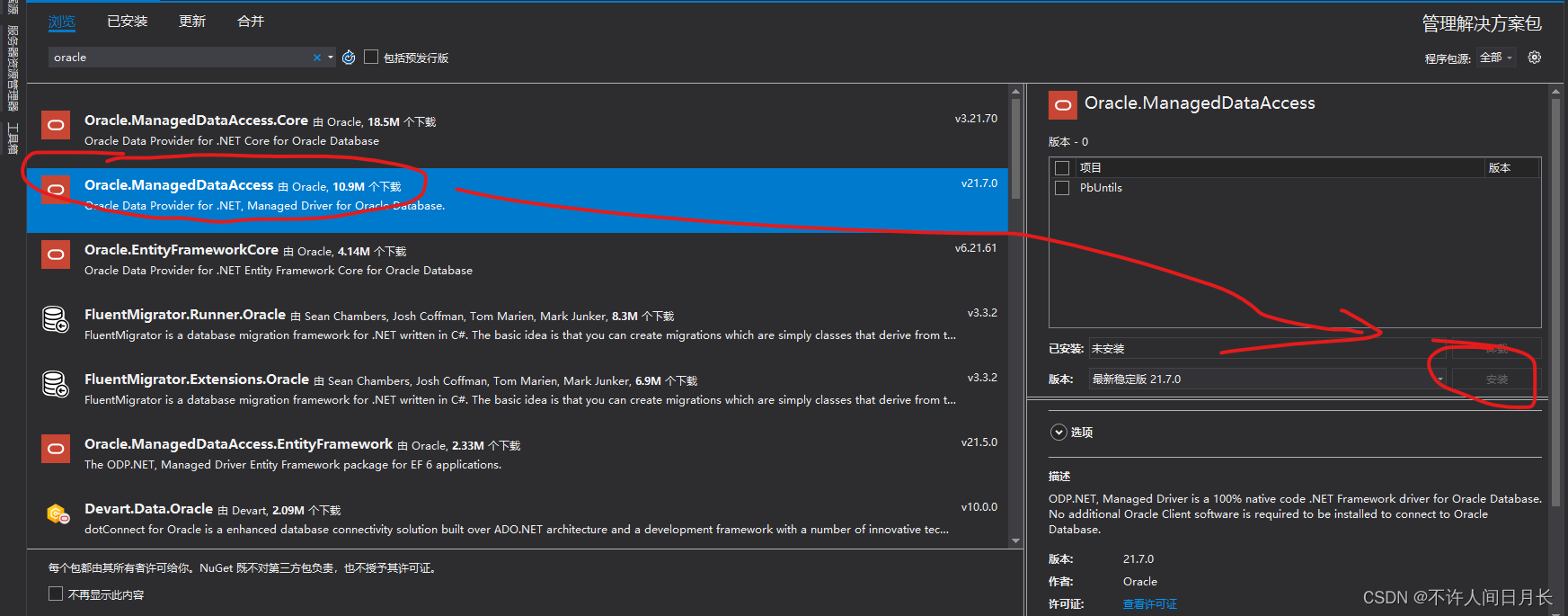The height and width of the screenshot is (616, 1568).
Task: Click the Toolbox vertical side tab
Action: [13, 138]
